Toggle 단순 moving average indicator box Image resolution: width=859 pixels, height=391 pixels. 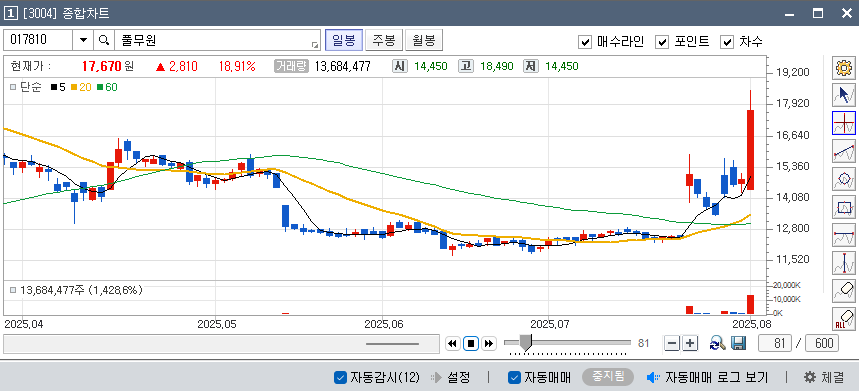[13, 87]
